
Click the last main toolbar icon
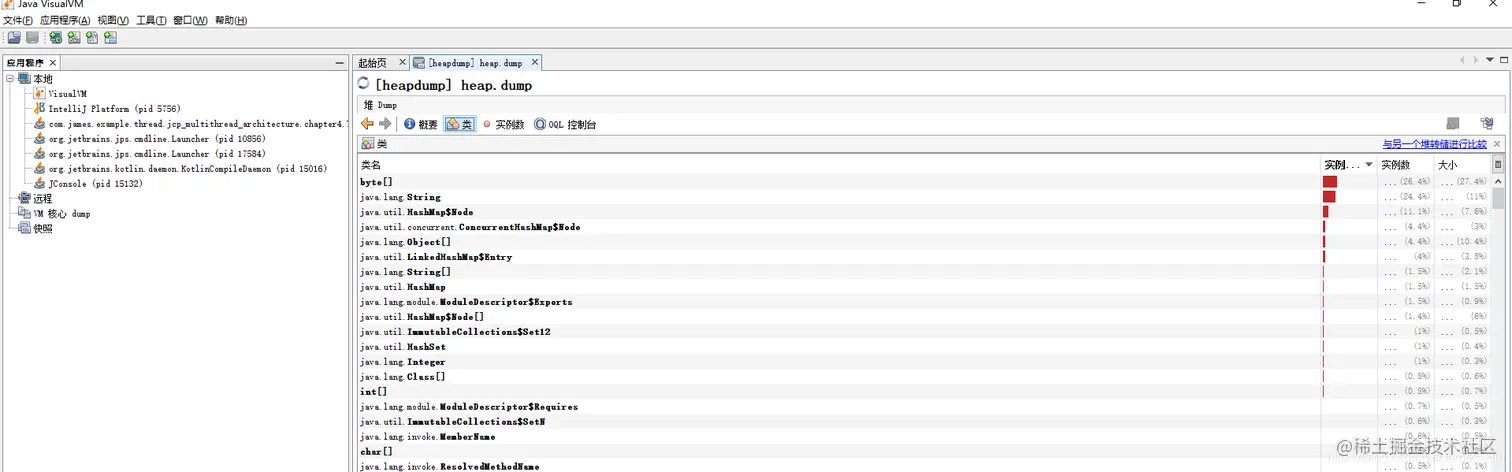pos(110,38)
